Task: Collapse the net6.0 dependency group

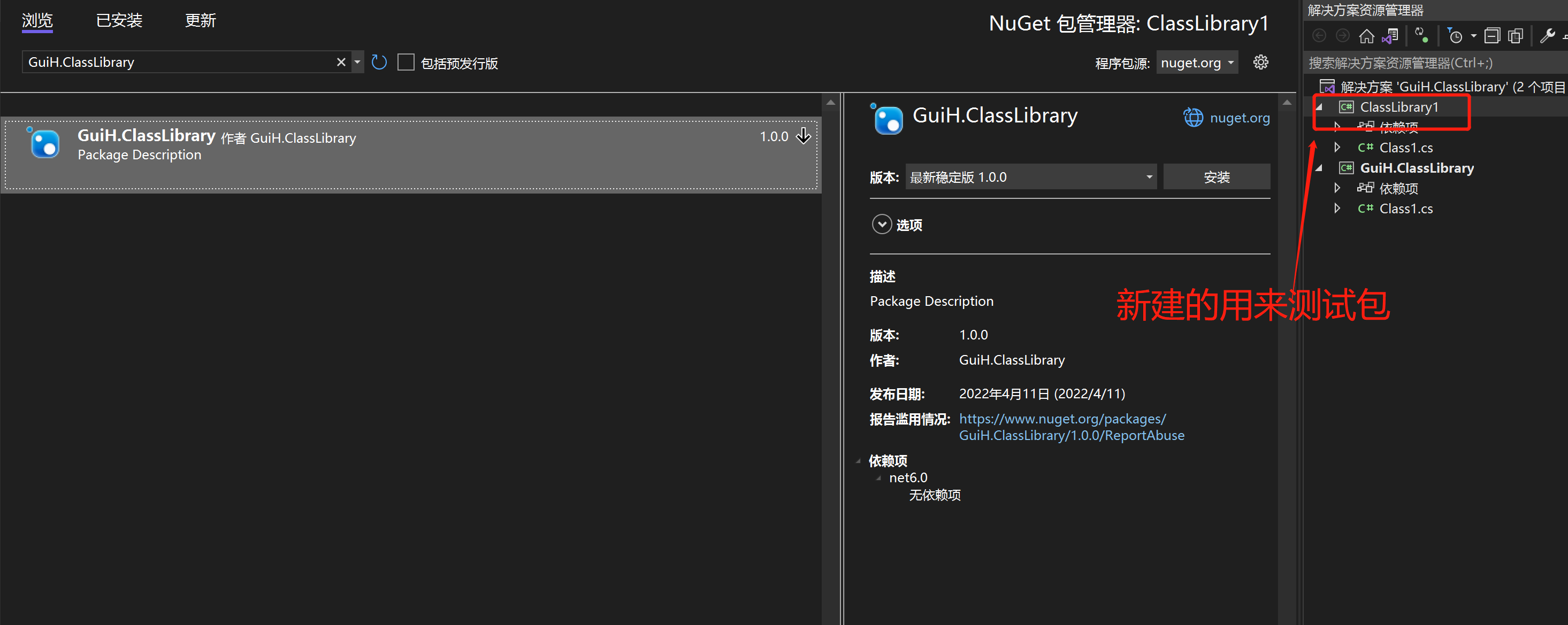Action: pyautogui.click(x=878, y=478)
